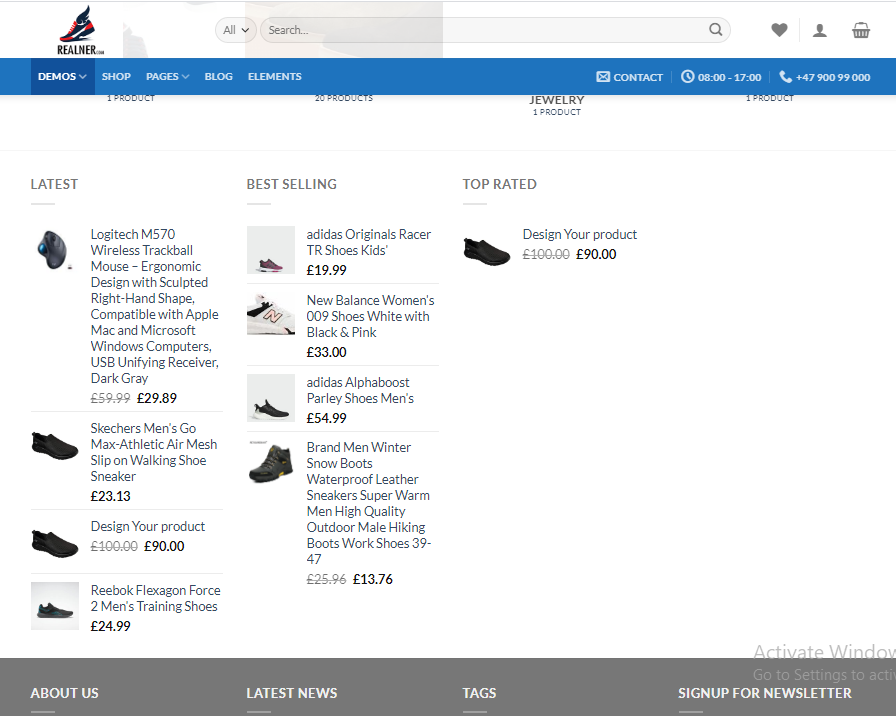The height and width of the screenshot is (716, 896).
Task: Expand the DEMOS menu dropdown
Action: [61, 76]
